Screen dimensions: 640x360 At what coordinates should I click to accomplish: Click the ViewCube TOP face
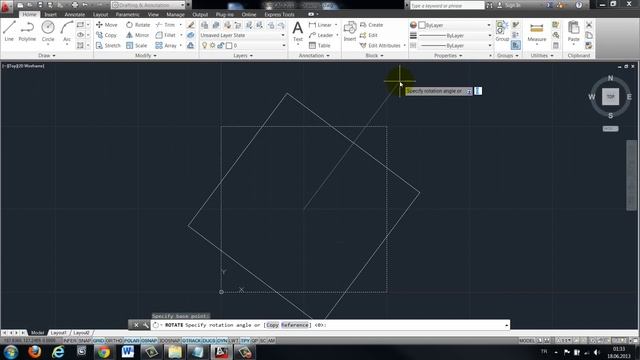tap(610, 97)
